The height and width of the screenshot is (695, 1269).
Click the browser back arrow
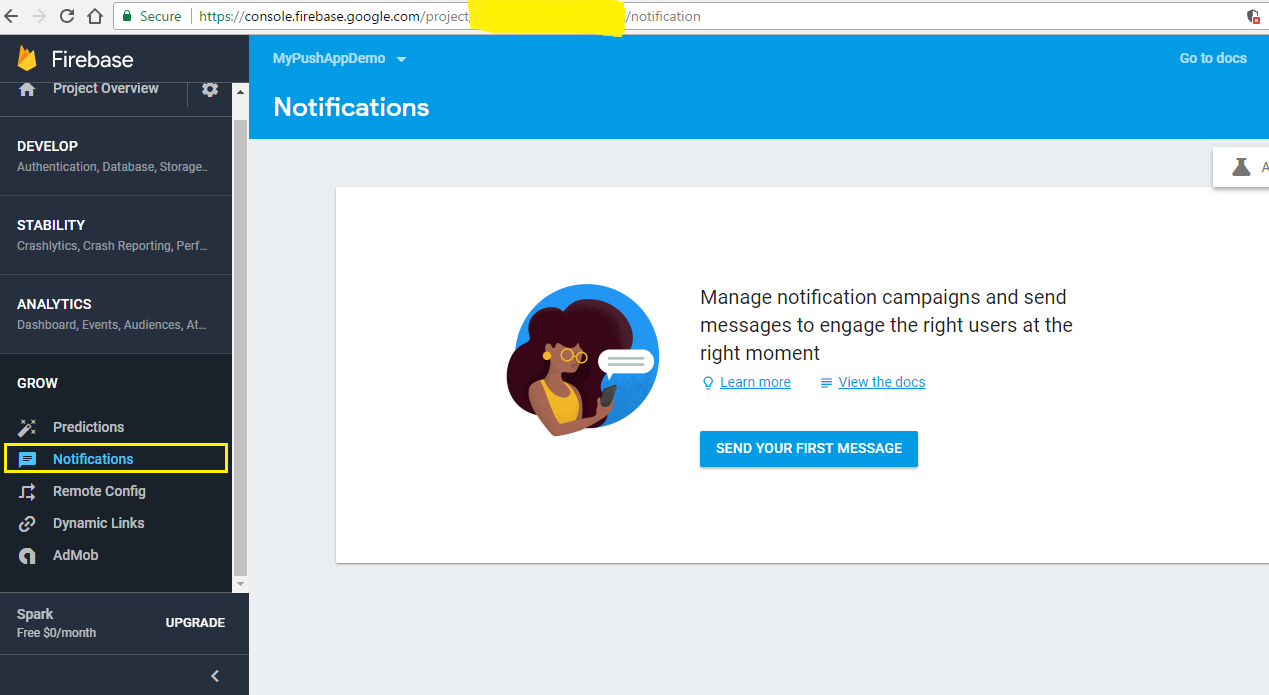tap(12, 16)
